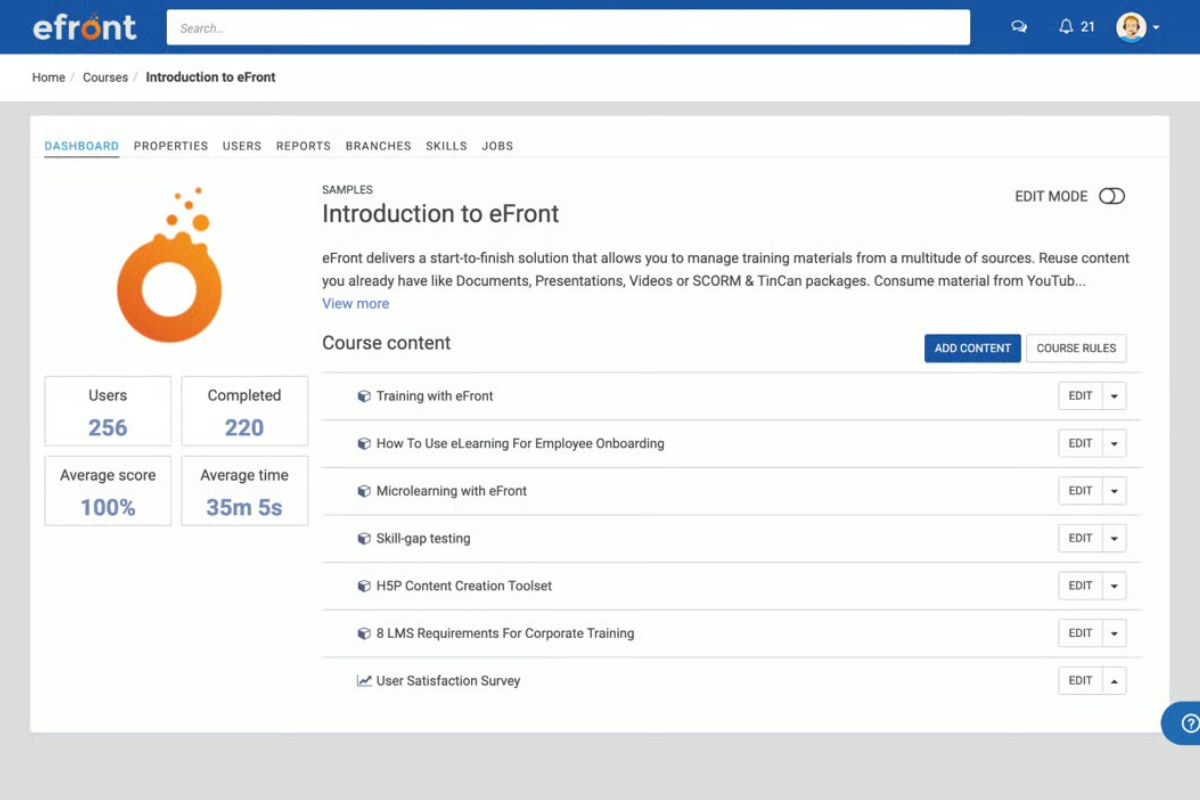
Task: Expand options arrow for Skill-gap testing
Action: pos(1114,538)
